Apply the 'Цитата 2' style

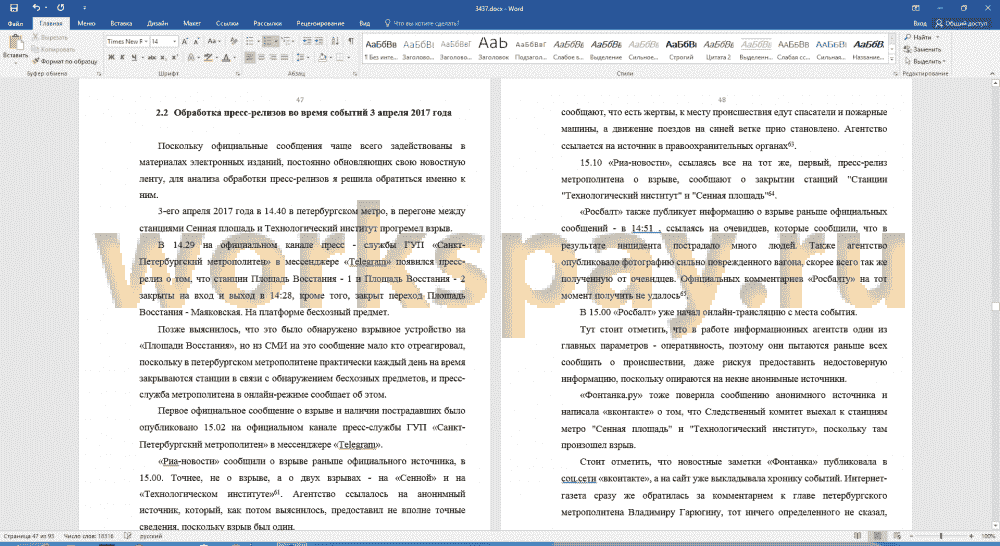718,49
